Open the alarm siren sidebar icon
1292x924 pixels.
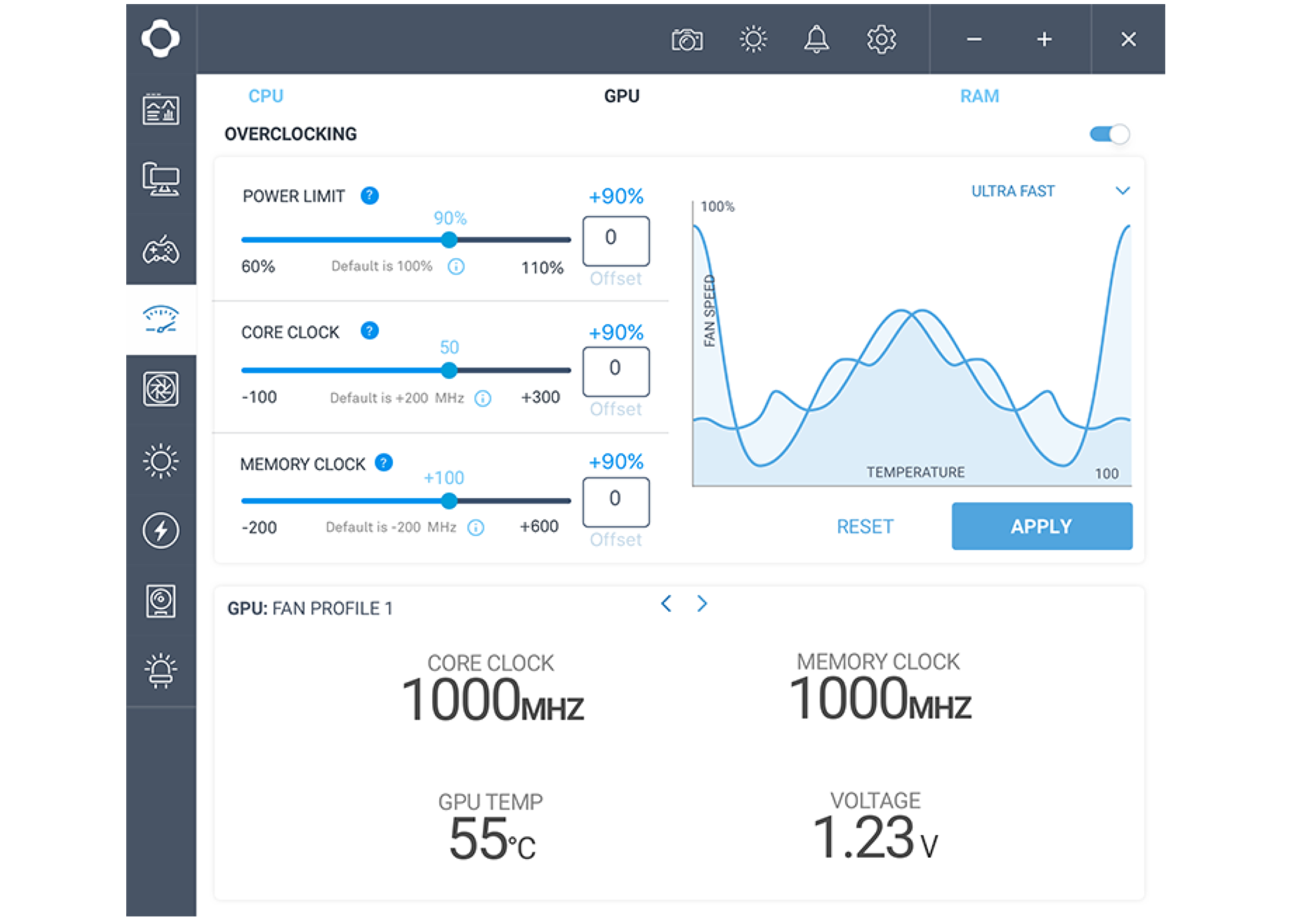pyautogui.click(x=160, y=670)
